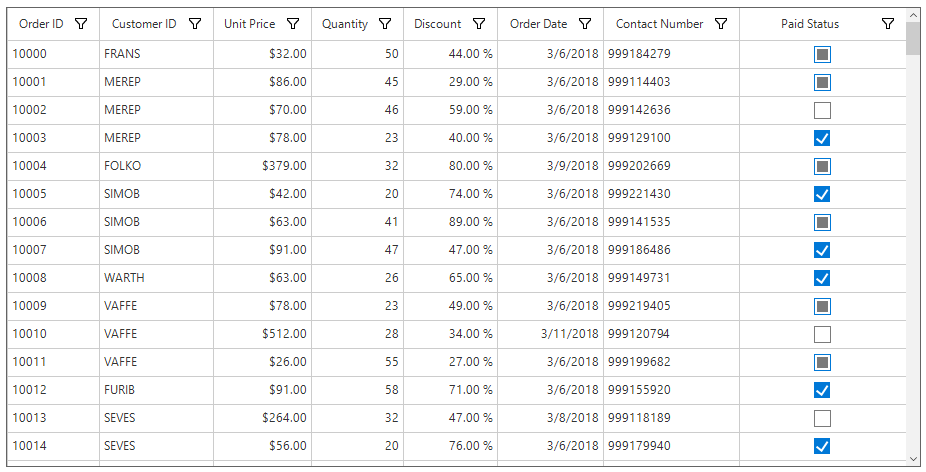Select the Order ID cell 10000
The image size is (926, 472).
tap(53, 54)
